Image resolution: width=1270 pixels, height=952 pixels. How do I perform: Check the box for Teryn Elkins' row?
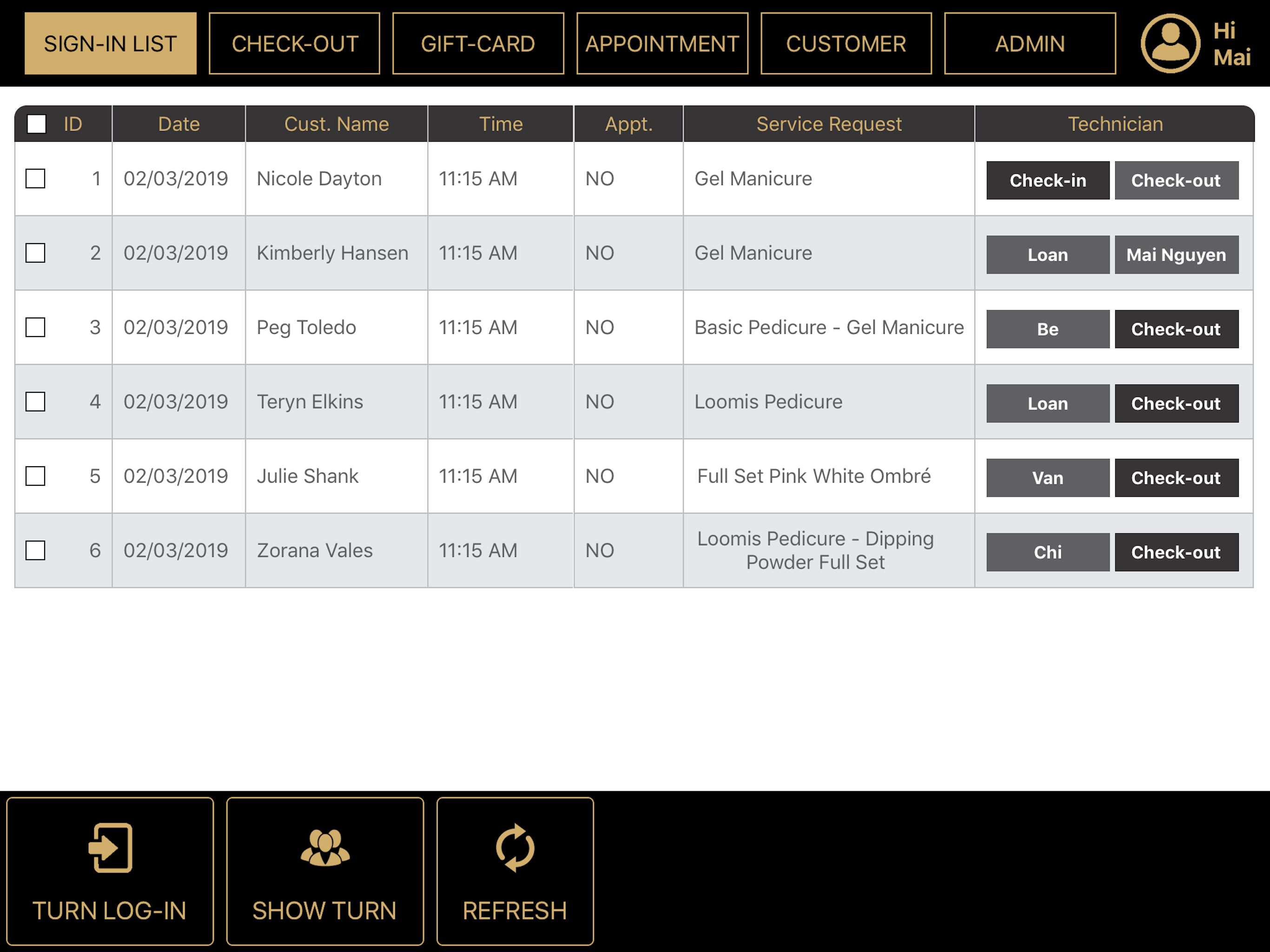coord(36,401)
